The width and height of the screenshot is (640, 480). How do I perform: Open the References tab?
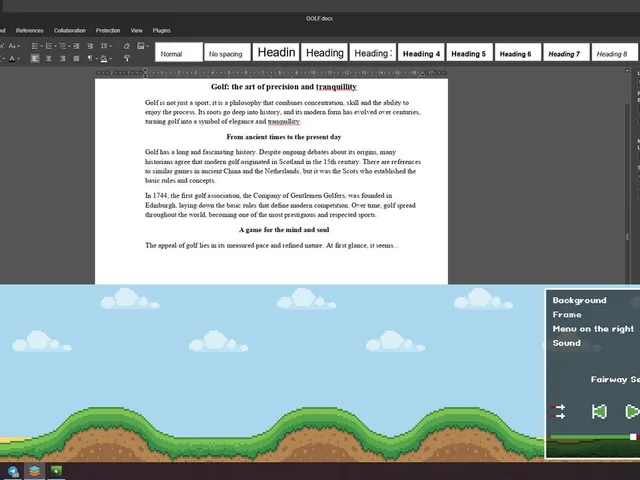click(x=29, y=31)
